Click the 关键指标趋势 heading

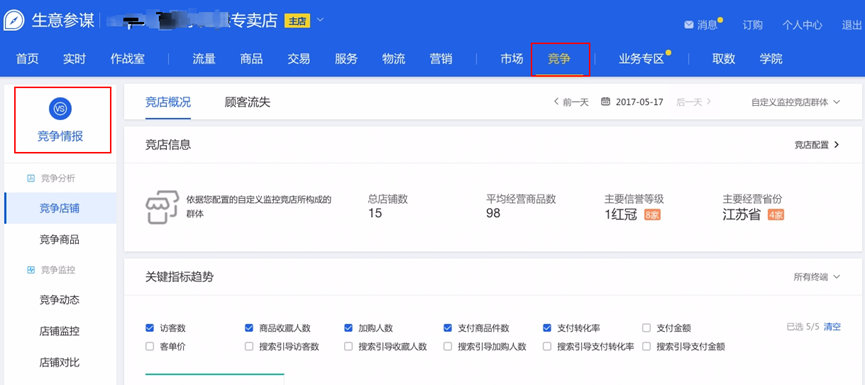pos(179,277)
